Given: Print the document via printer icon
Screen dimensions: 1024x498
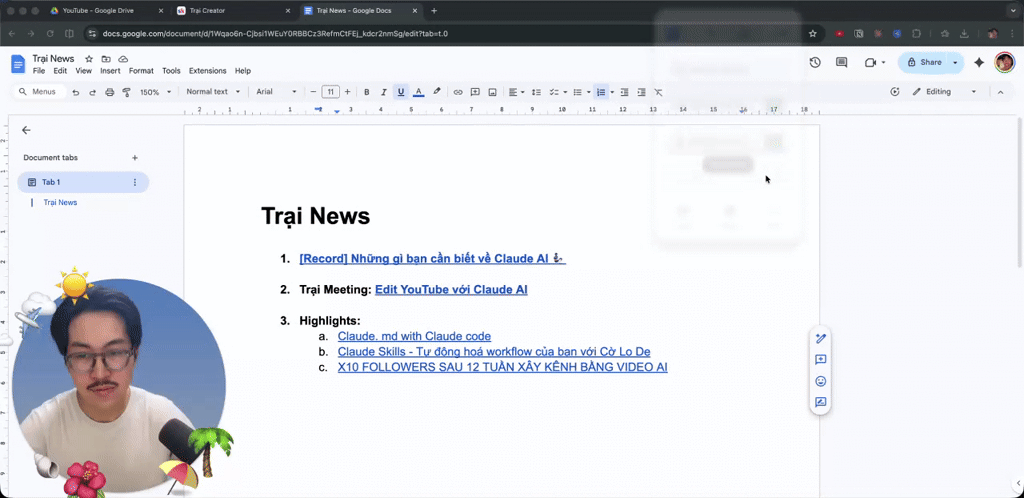Looking at the screenshot, I should [110, 92].
